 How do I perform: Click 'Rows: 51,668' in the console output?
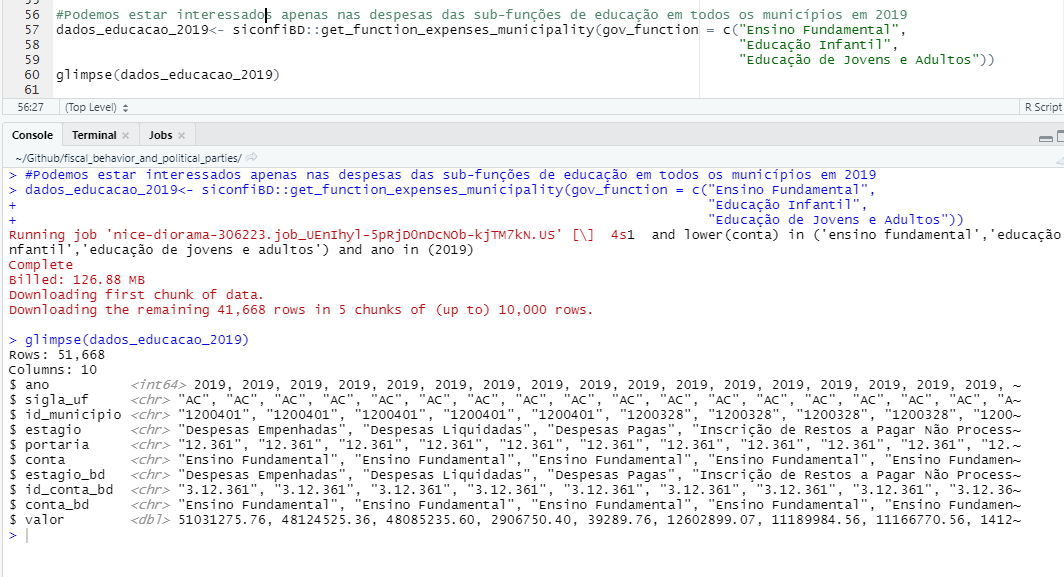(x=57, y=354)
